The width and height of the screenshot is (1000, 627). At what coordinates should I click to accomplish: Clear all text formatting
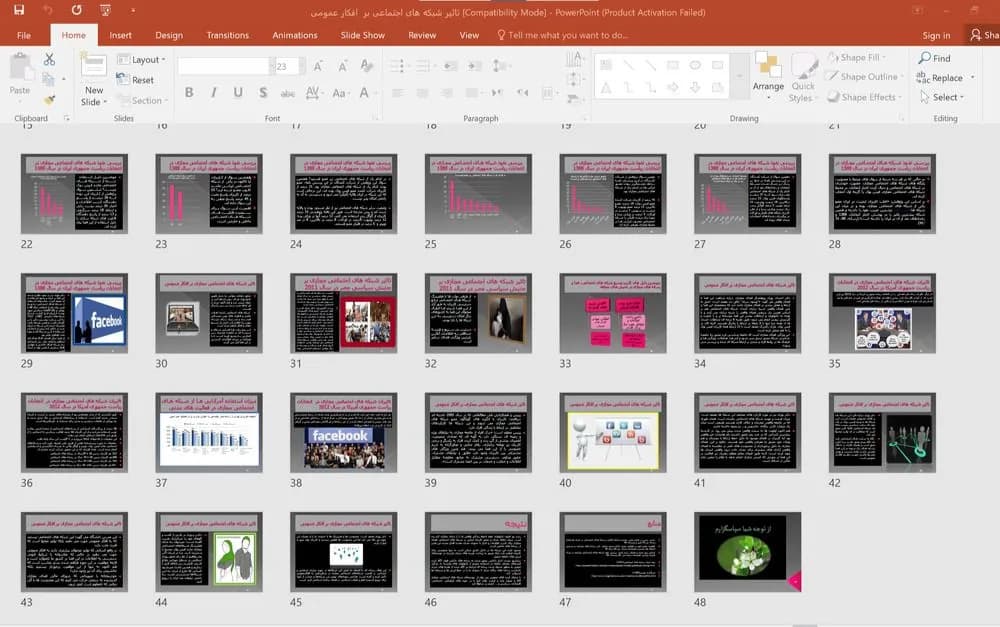(367, 66)
